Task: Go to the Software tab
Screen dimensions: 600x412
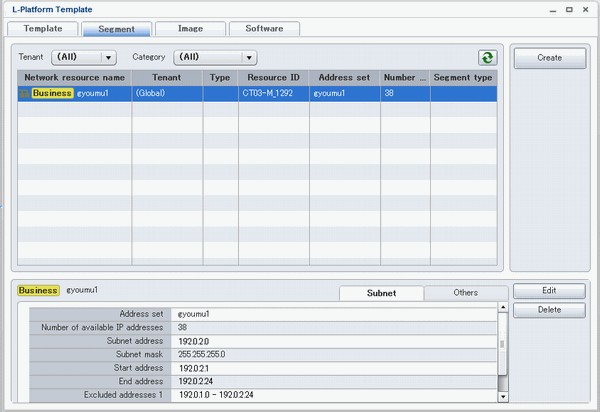Action: [263, 29]
